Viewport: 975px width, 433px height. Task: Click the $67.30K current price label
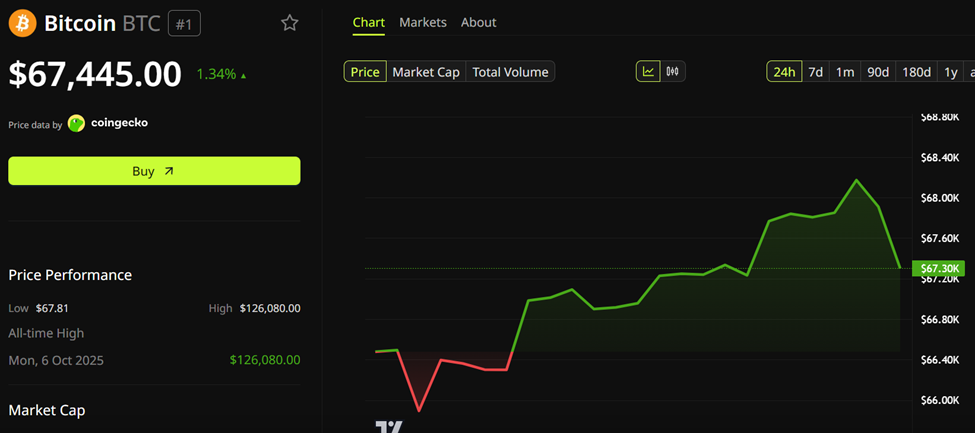[x=940, y=268]
